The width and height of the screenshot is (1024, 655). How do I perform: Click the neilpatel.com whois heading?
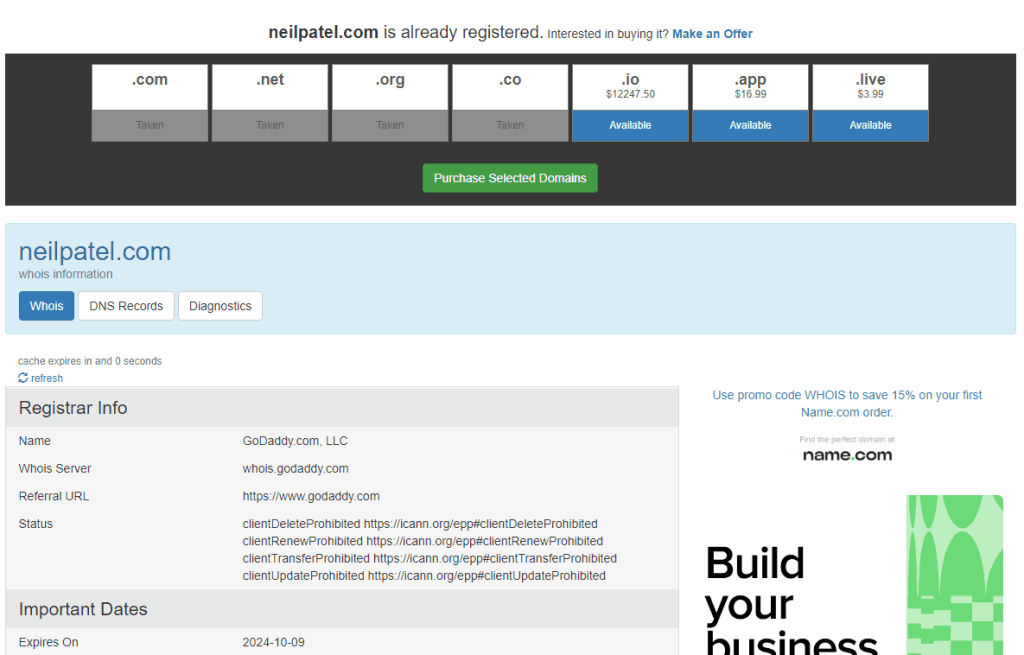click(x=95, y=251)
